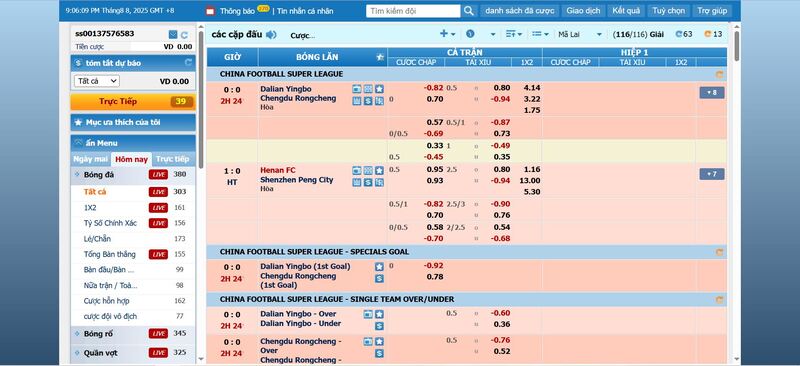
Task: Open the line display dropdown in toolbar
Action: (x=540, y=34)
